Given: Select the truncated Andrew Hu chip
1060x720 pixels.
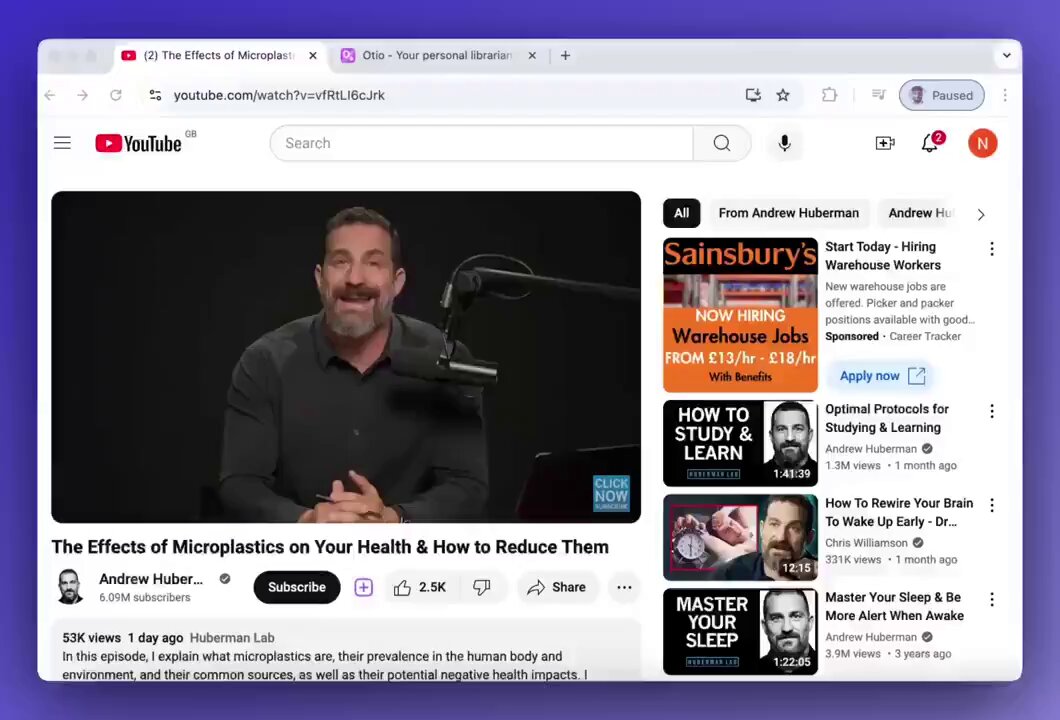Looking at the screenshot, I should tap(921, 213).
